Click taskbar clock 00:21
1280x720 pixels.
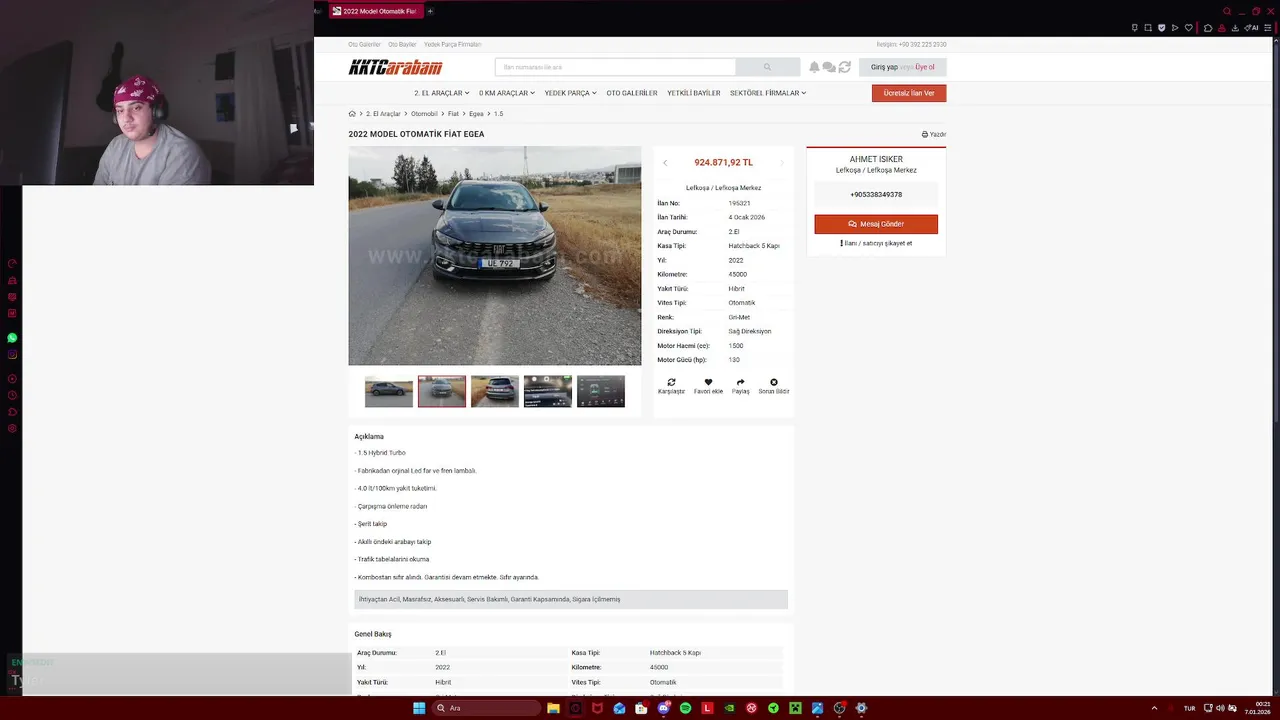pyautogui.click(x=1262, y=704)
